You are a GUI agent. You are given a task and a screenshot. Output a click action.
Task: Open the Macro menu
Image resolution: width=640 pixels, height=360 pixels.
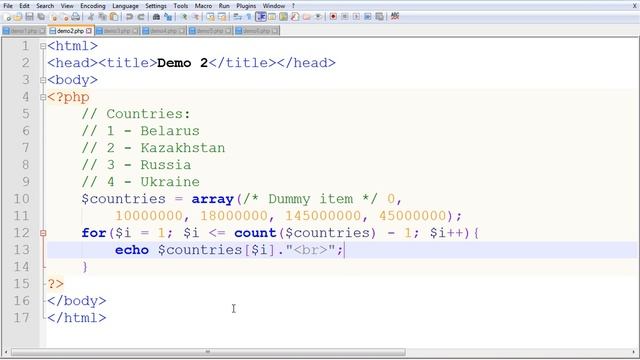[203, 6]
